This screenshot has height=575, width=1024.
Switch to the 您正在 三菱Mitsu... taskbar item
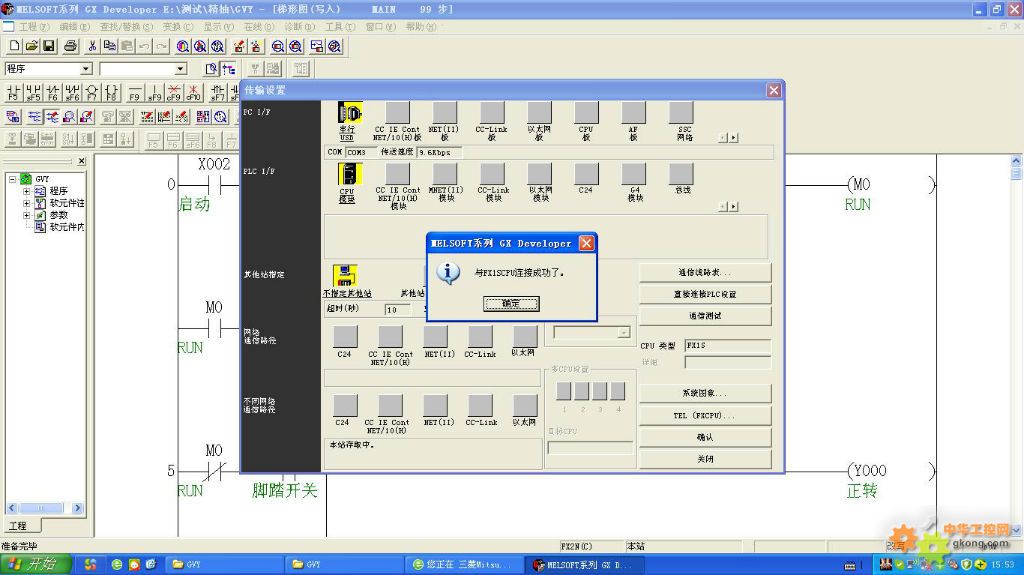464,565
